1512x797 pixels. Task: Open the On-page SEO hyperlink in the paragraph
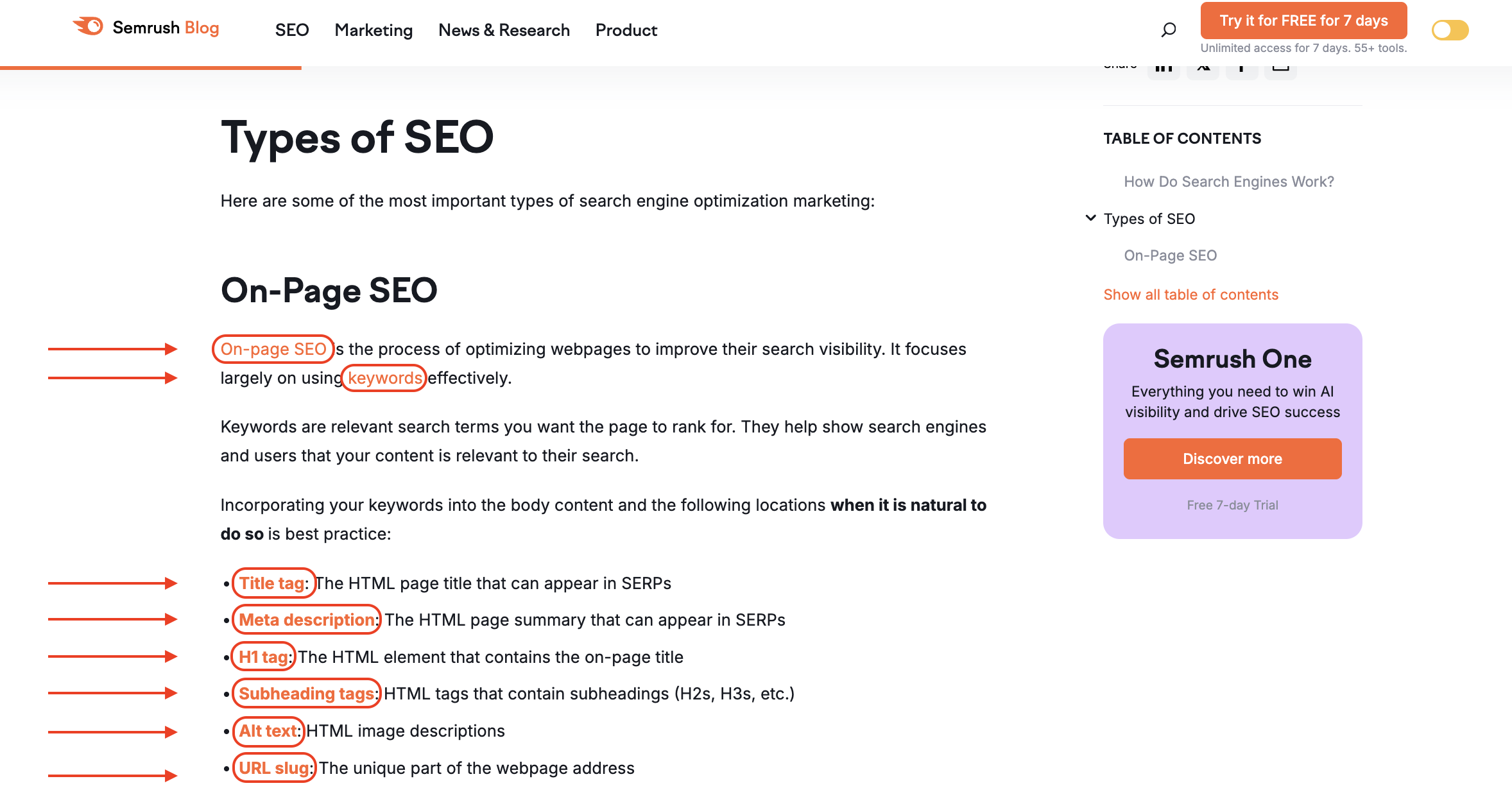click(x=272, y=349)
